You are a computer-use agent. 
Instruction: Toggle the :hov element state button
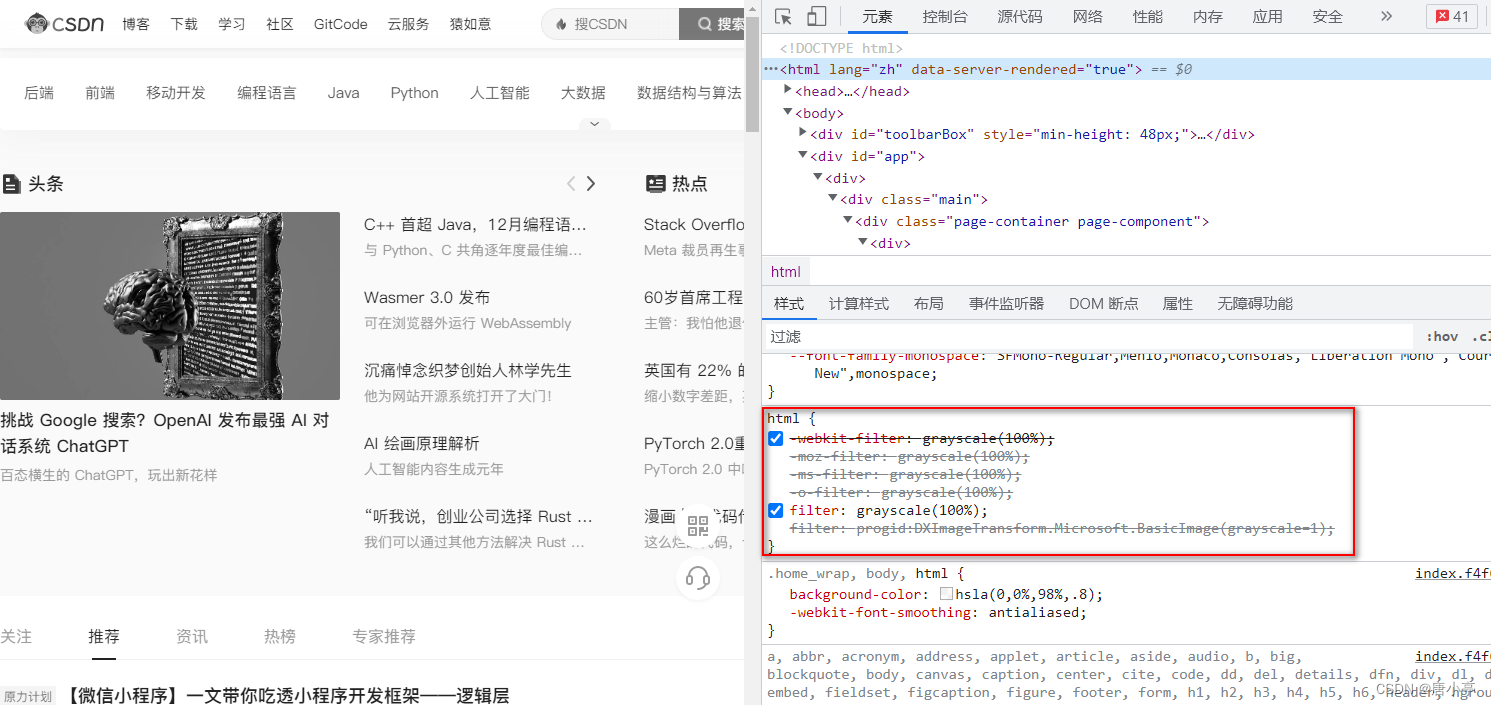[x=1442, y=335]
